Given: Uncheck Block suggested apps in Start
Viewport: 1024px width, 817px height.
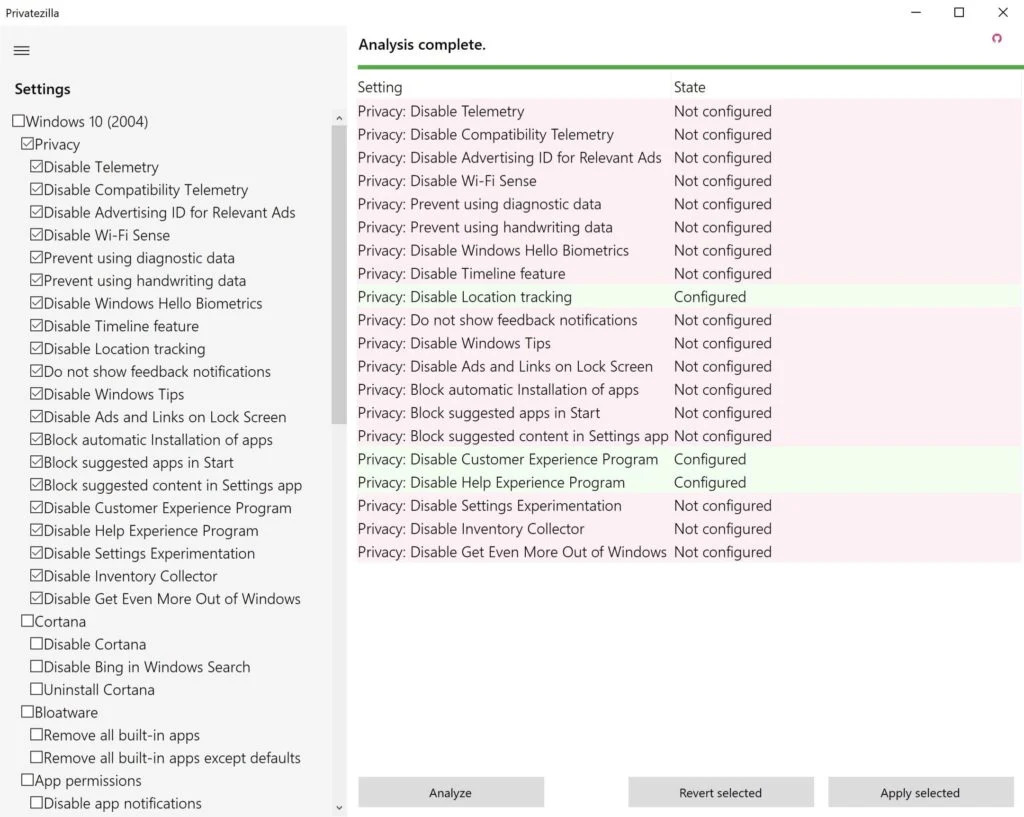Looking at the screenshot, I should 37,462.
